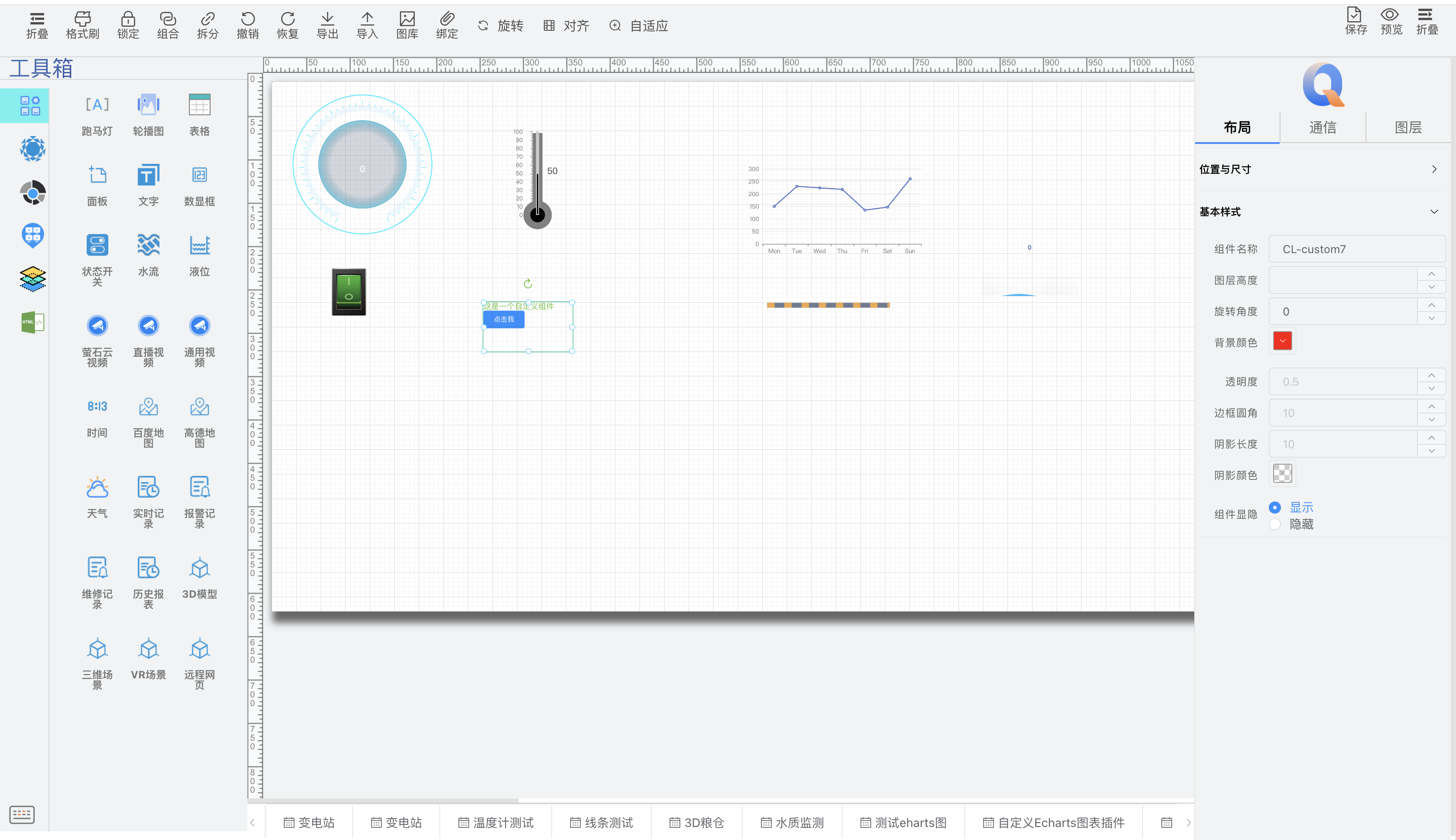The width and height of the screenshot is (1456, 840).
Task: Open the 背景颜色 red color dropdown
Action: click(x=1282, y=341)
